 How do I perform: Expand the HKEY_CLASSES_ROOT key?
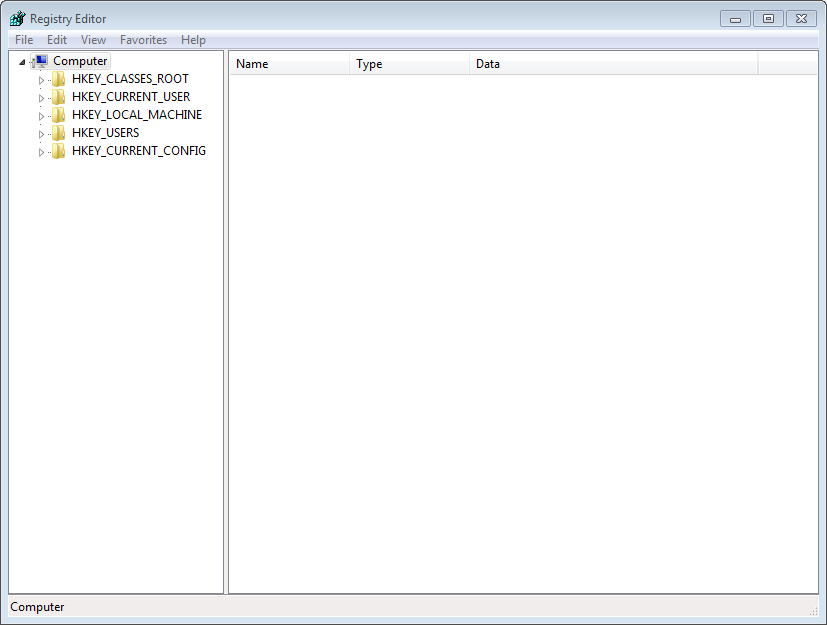pyautogui.click(x=41, y=80)
